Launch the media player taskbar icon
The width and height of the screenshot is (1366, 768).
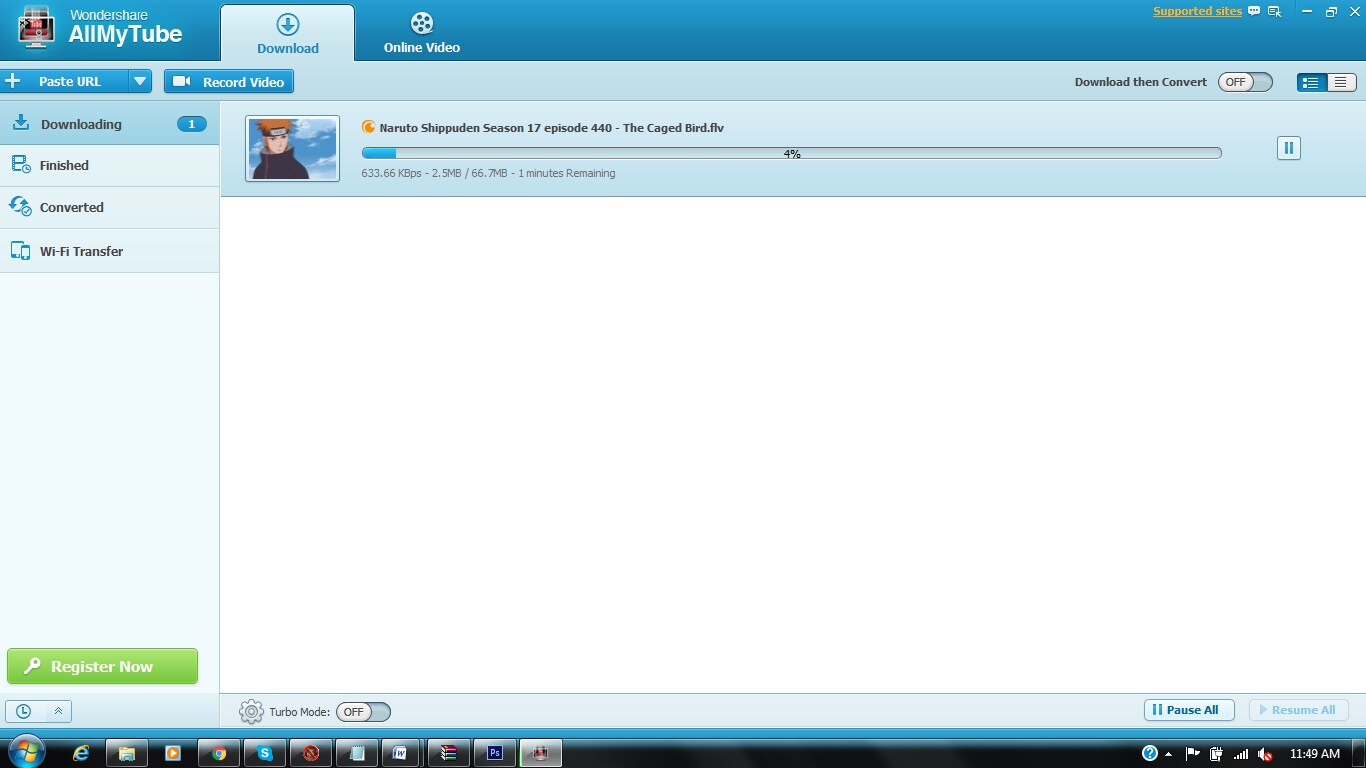(x=172, y=753)
